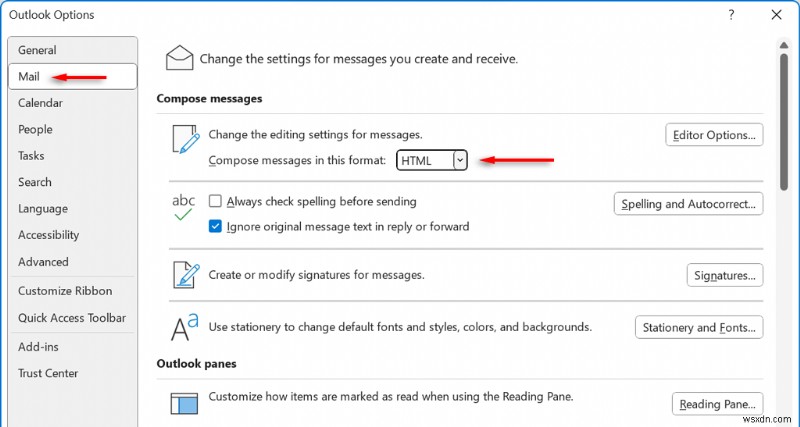Click 'Change the editing settings for messages' text
The width and height of the screenshot is (800, 427).
pyautogui.click(x=316, y=135)
